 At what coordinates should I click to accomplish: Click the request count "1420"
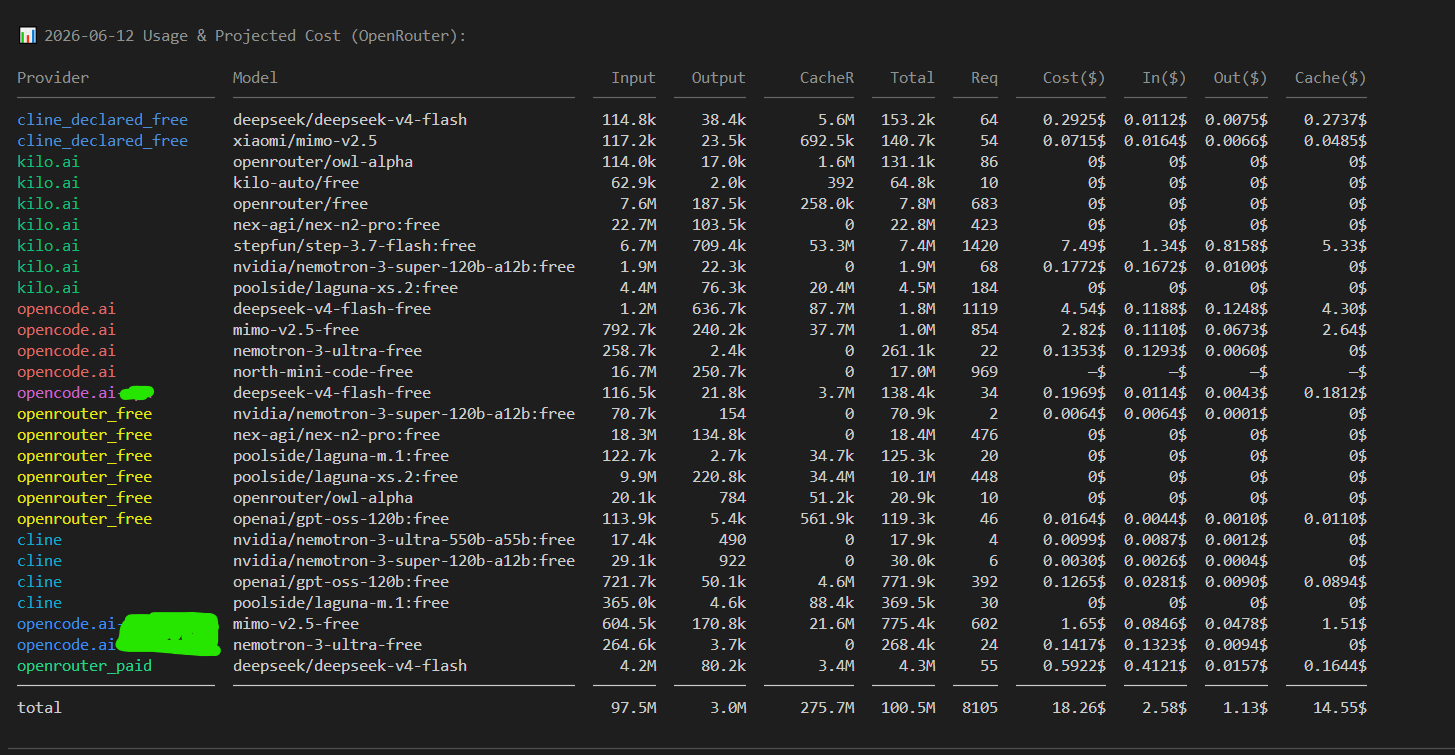(x=980, y=246)
